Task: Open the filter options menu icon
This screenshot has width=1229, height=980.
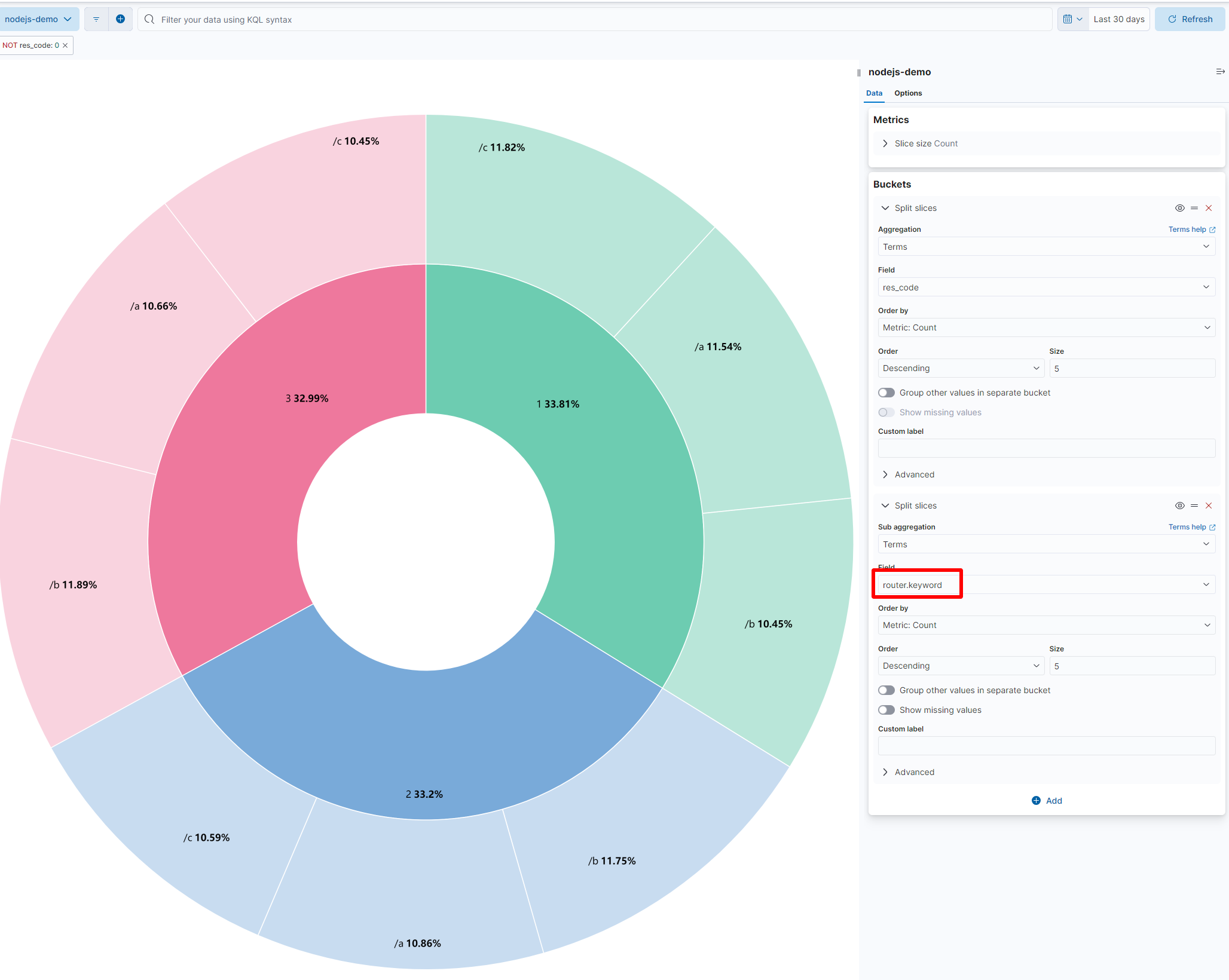Action: (96, 19)
